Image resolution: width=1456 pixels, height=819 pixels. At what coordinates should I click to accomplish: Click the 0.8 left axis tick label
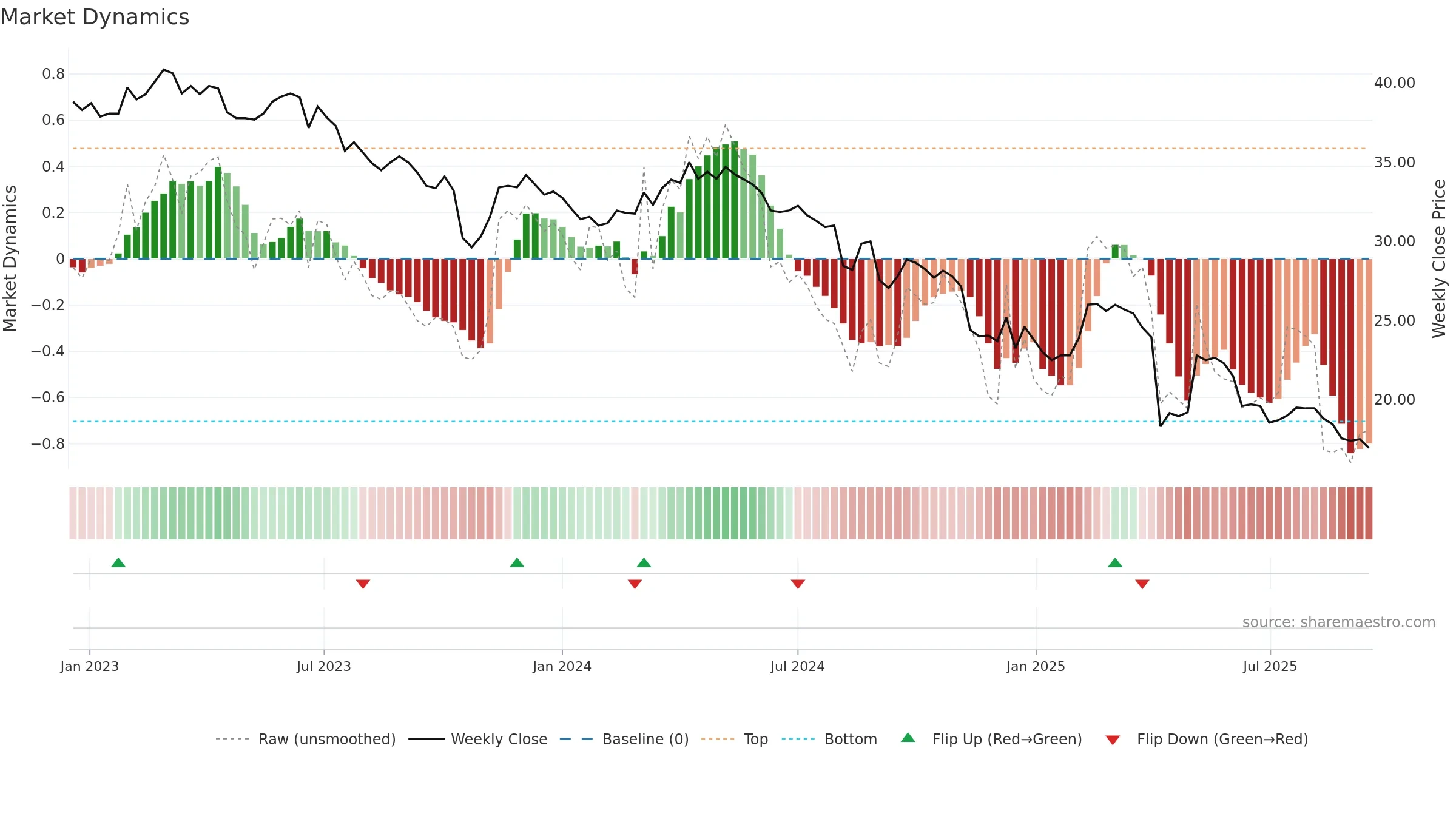(53, 74)
